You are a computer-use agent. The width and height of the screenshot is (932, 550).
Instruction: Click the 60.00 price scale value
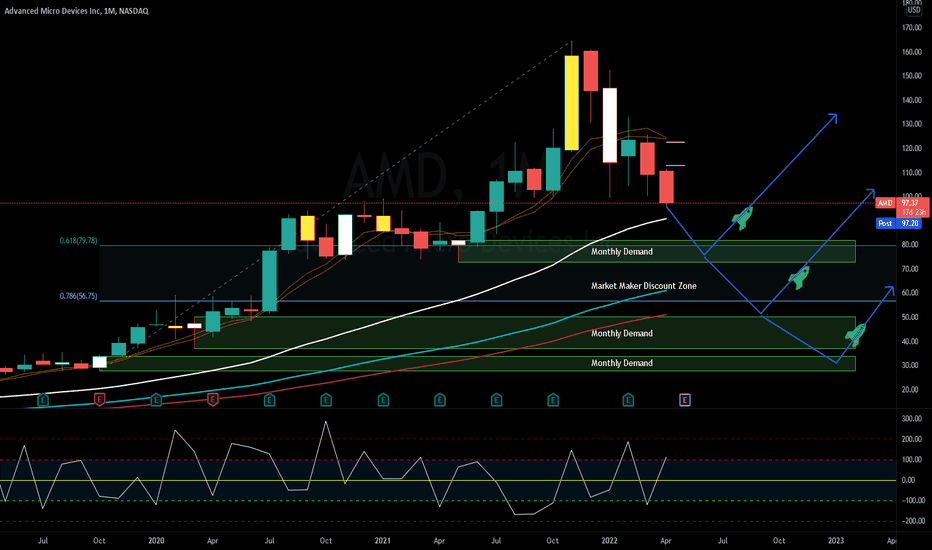coord(910,293)
